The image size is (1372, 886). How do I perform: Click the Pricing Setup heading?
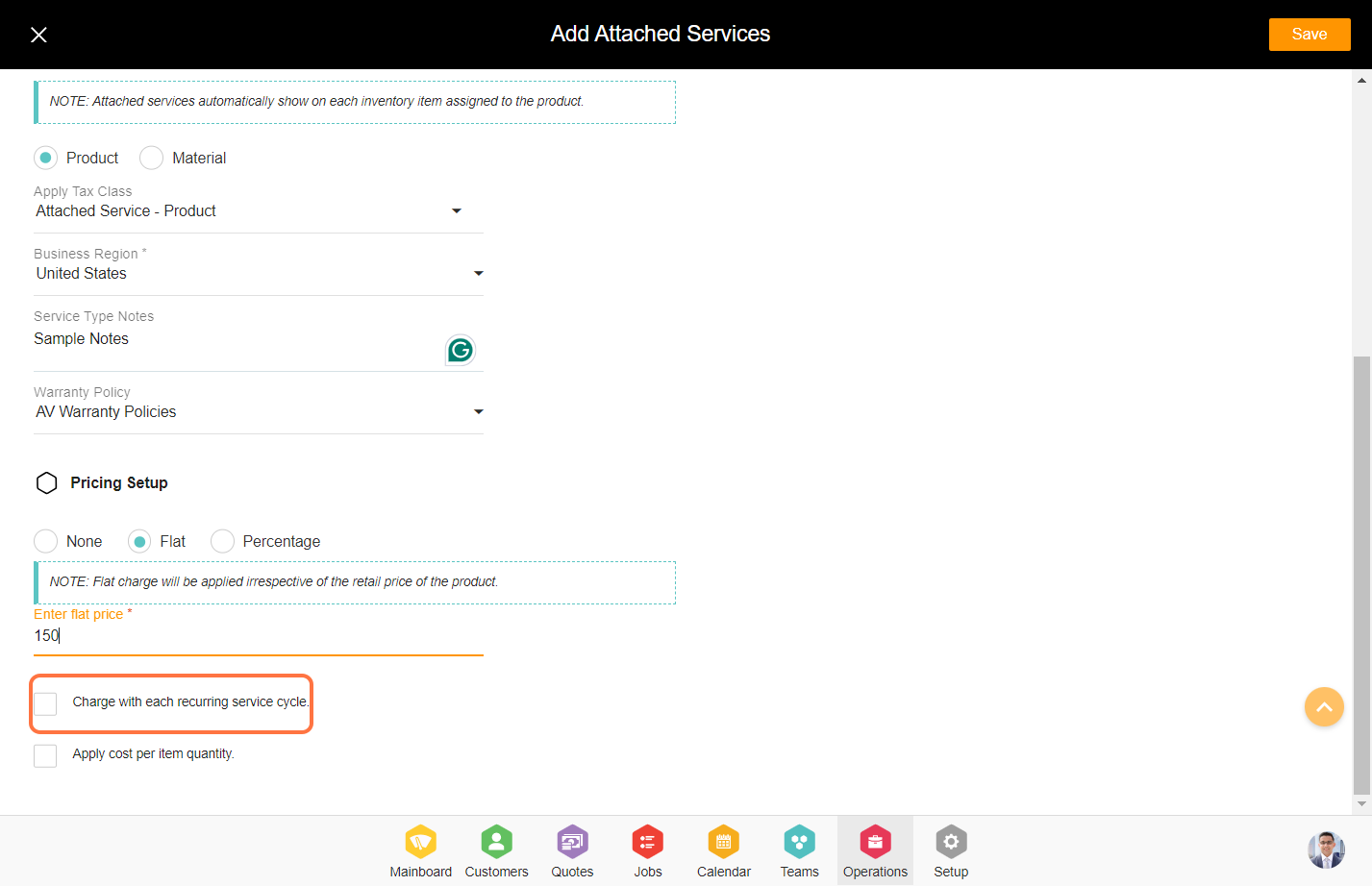119,482
